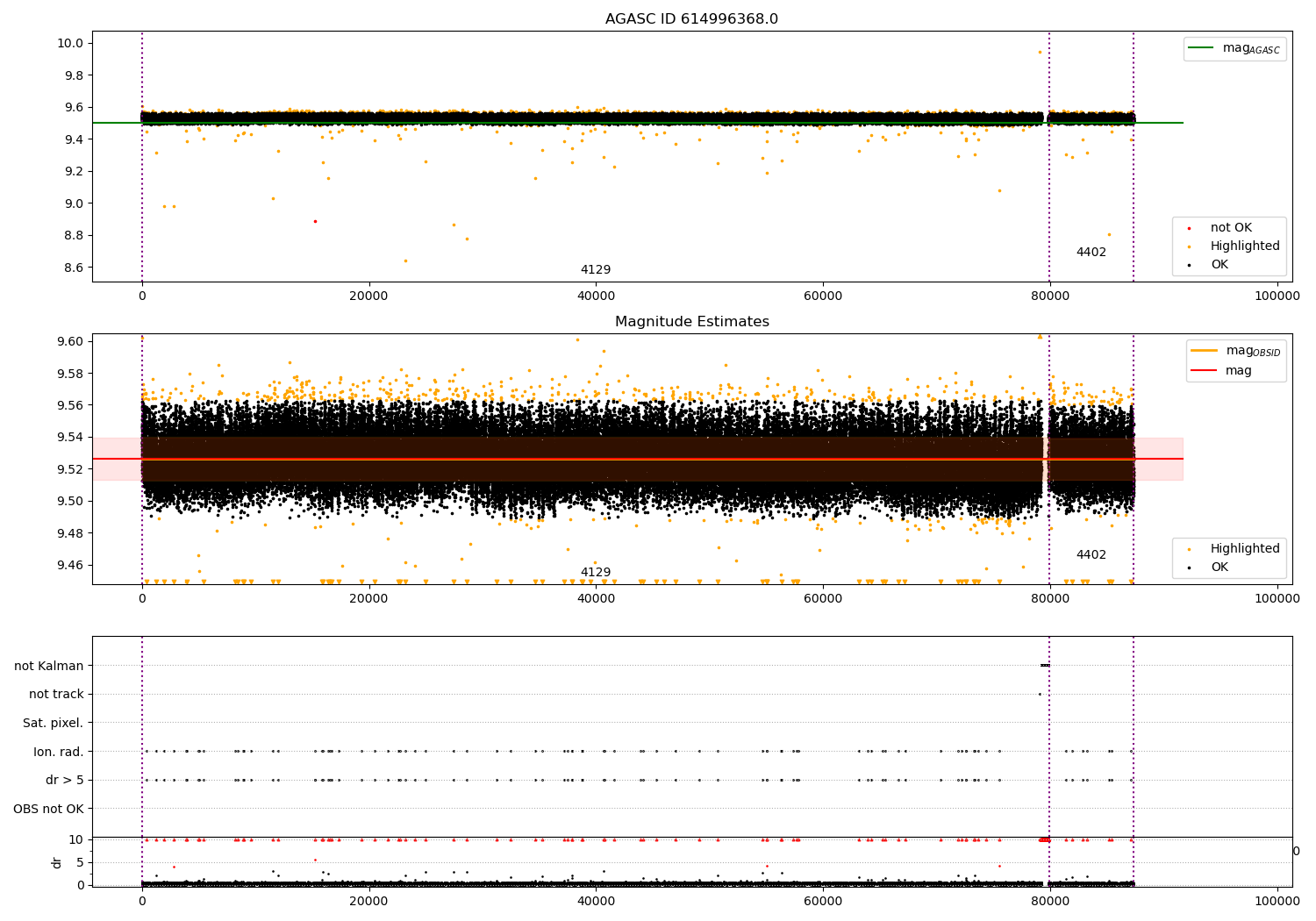Click the 'dr > 5' row label
The height and width of the screenshot is (921, 1316).
click(64, 781)
